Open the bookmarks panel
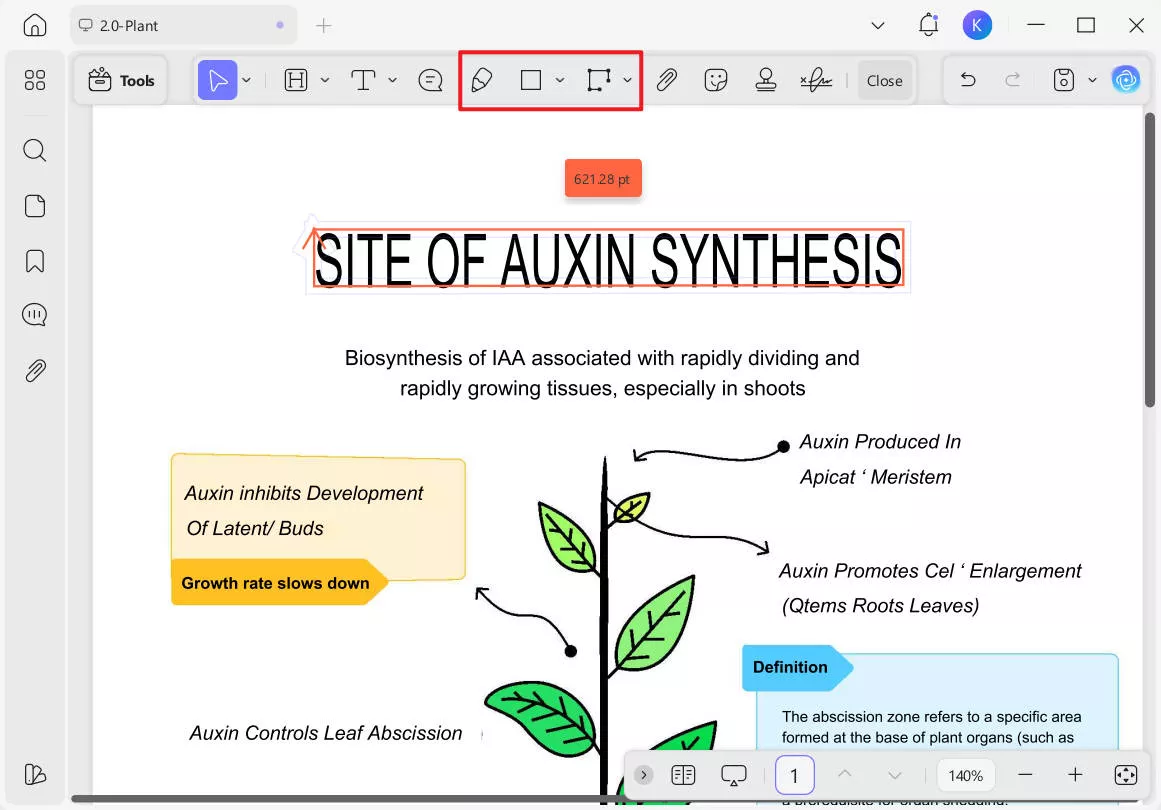Screen dimensions: 1161x810 pos(34,260)
